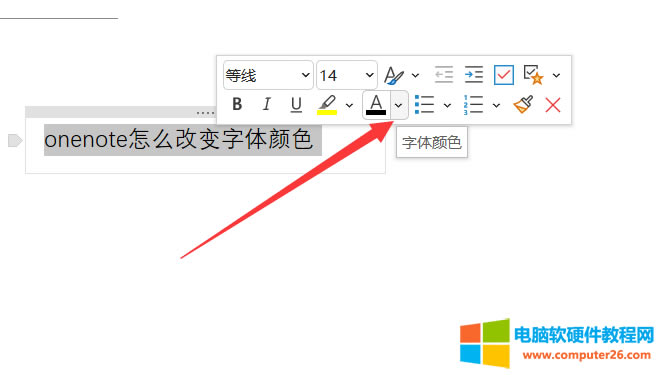Screen dimensions: 664x375
Task: Apply bullet list formatting
Action: point(424,105)
